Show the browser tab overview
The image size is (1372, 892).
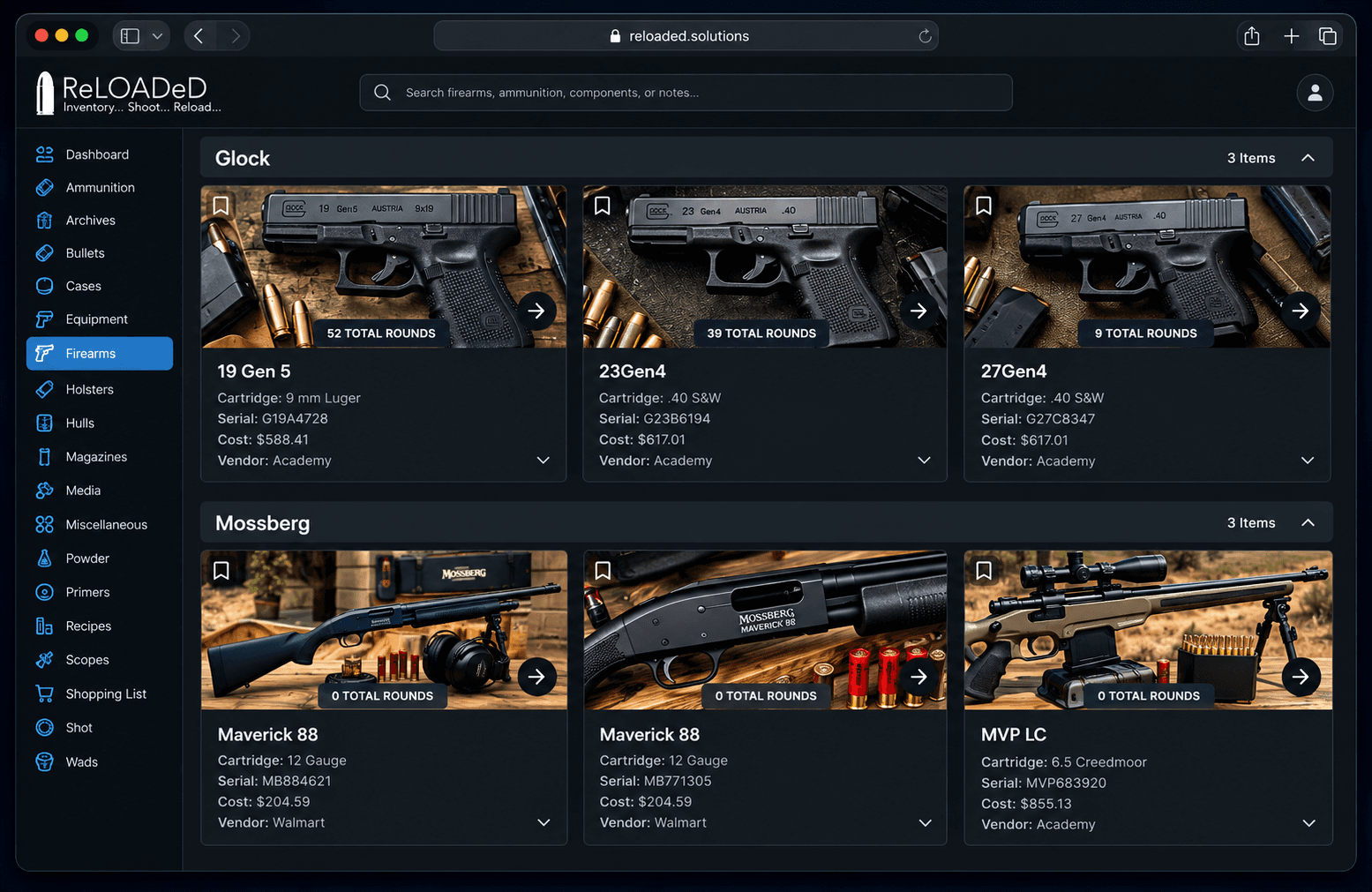(1327, 36)
